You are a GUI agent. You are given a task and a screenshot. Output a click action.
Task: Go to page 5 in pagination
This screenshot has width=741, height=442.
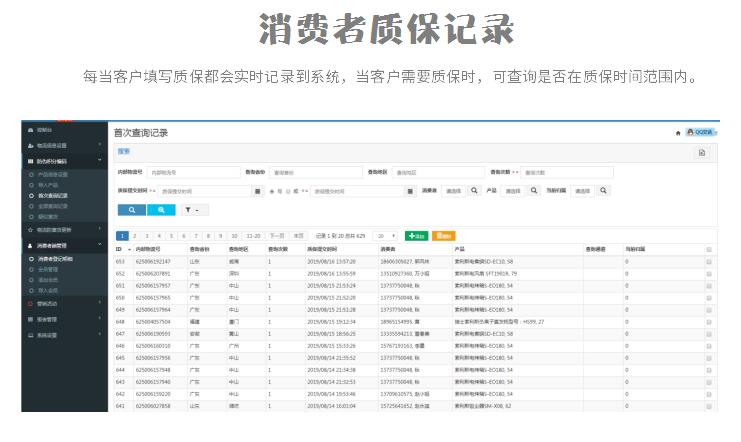pyautogui.click(x=172, y=236)
